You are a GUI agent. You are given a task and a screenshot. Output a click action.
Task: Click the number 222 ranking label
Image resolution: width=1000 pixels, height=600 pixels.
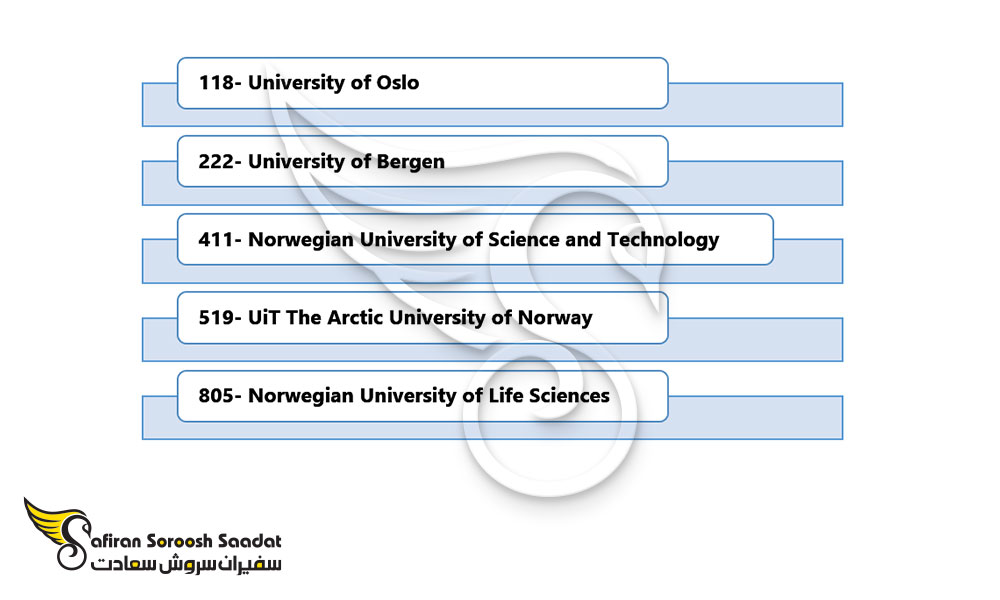pyautogui.click(x=216, y=161)
